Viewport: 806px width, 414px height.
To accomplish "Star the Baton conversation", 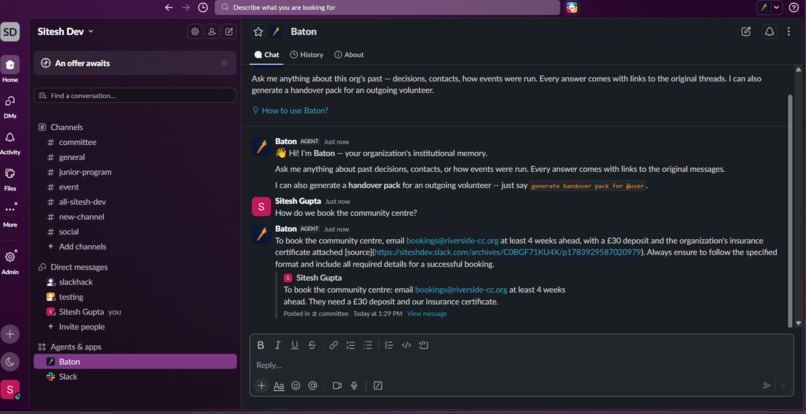I will click(259, 32).
